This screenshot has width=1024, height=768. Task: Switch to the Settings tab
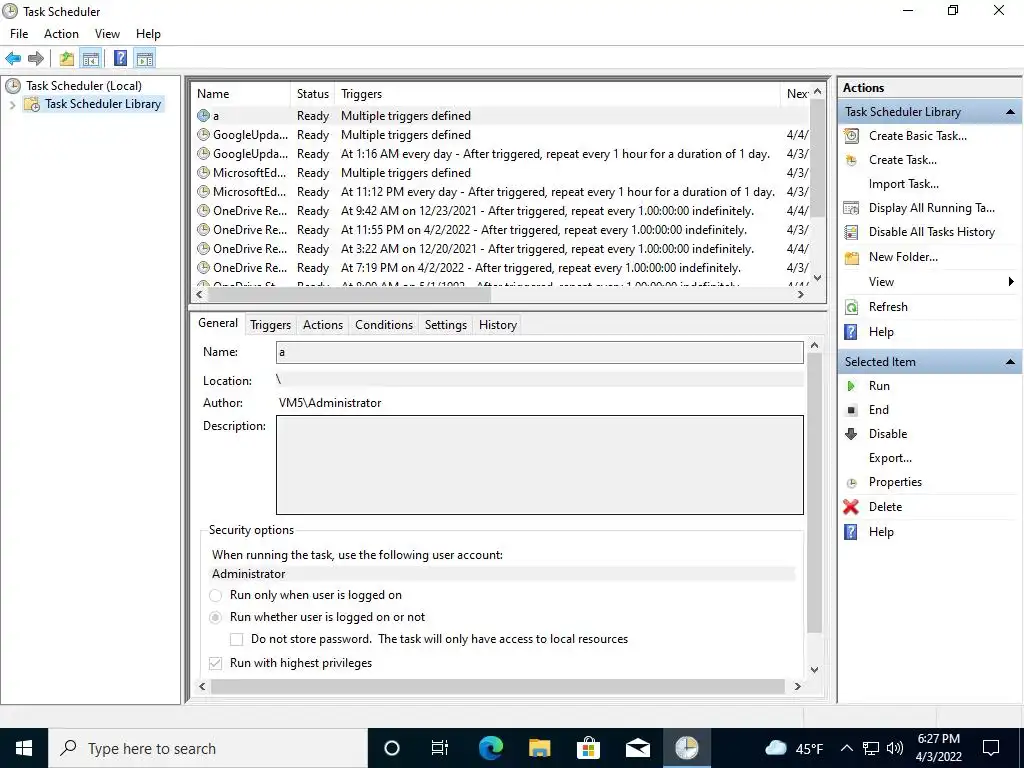pos(446,325)
